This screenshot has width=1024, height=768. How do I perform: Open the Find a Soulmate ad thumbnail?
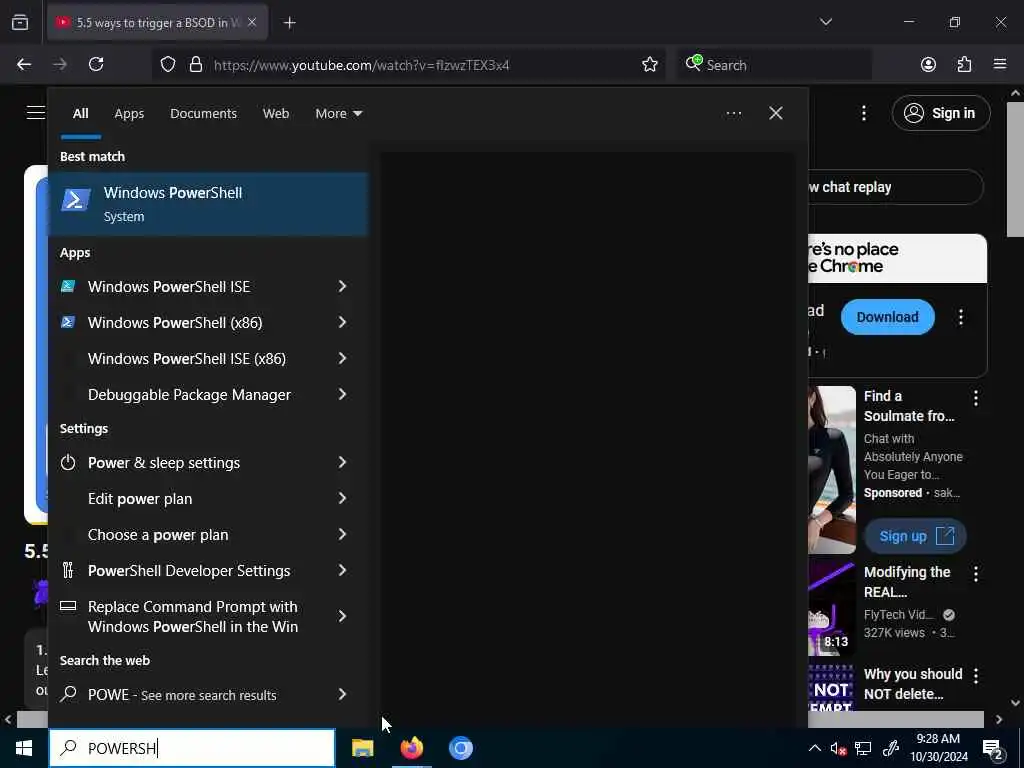[832, 470]
